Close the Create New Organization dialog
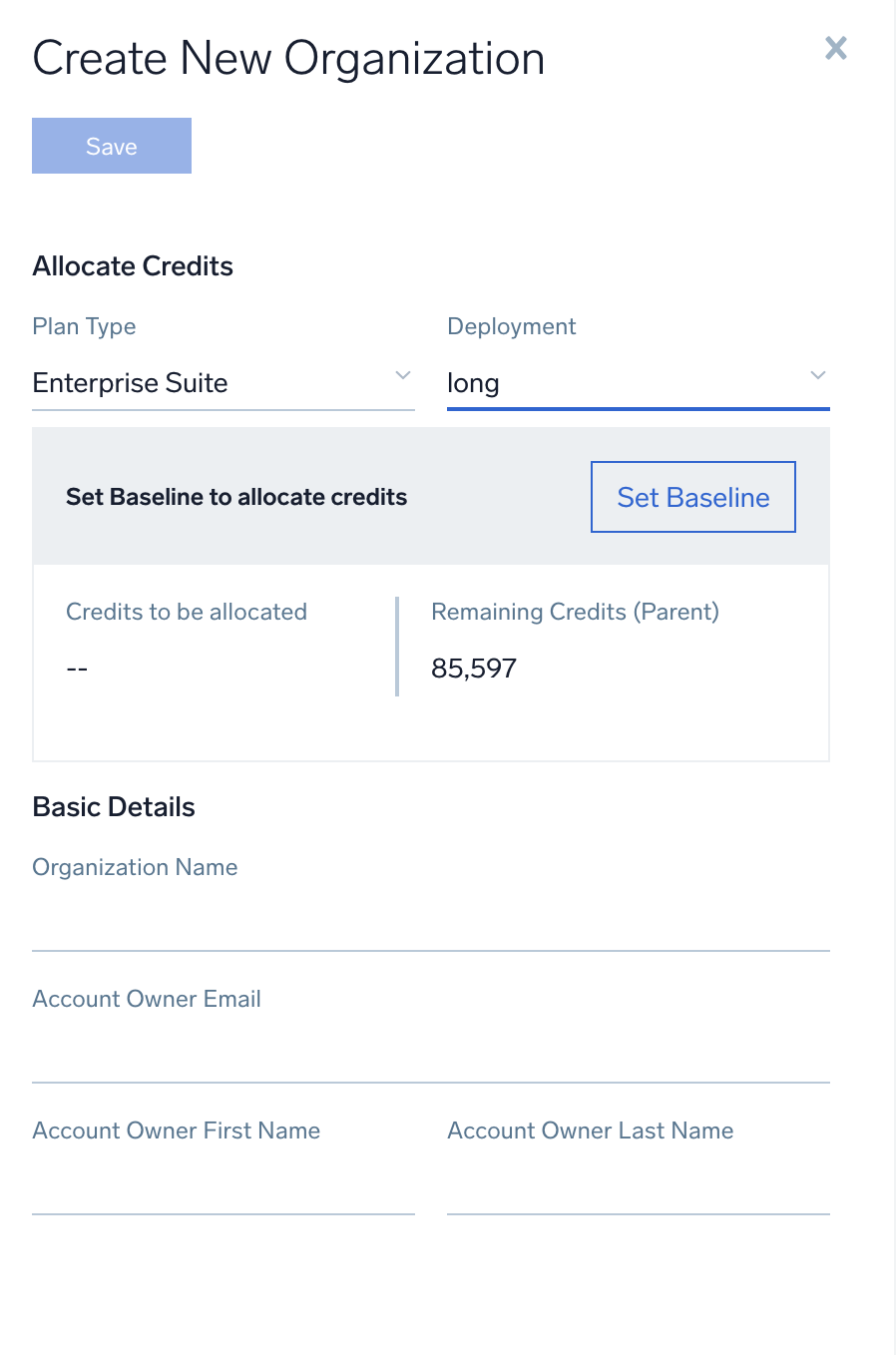Screen dimensions: 896x1355 pos(836,48)
